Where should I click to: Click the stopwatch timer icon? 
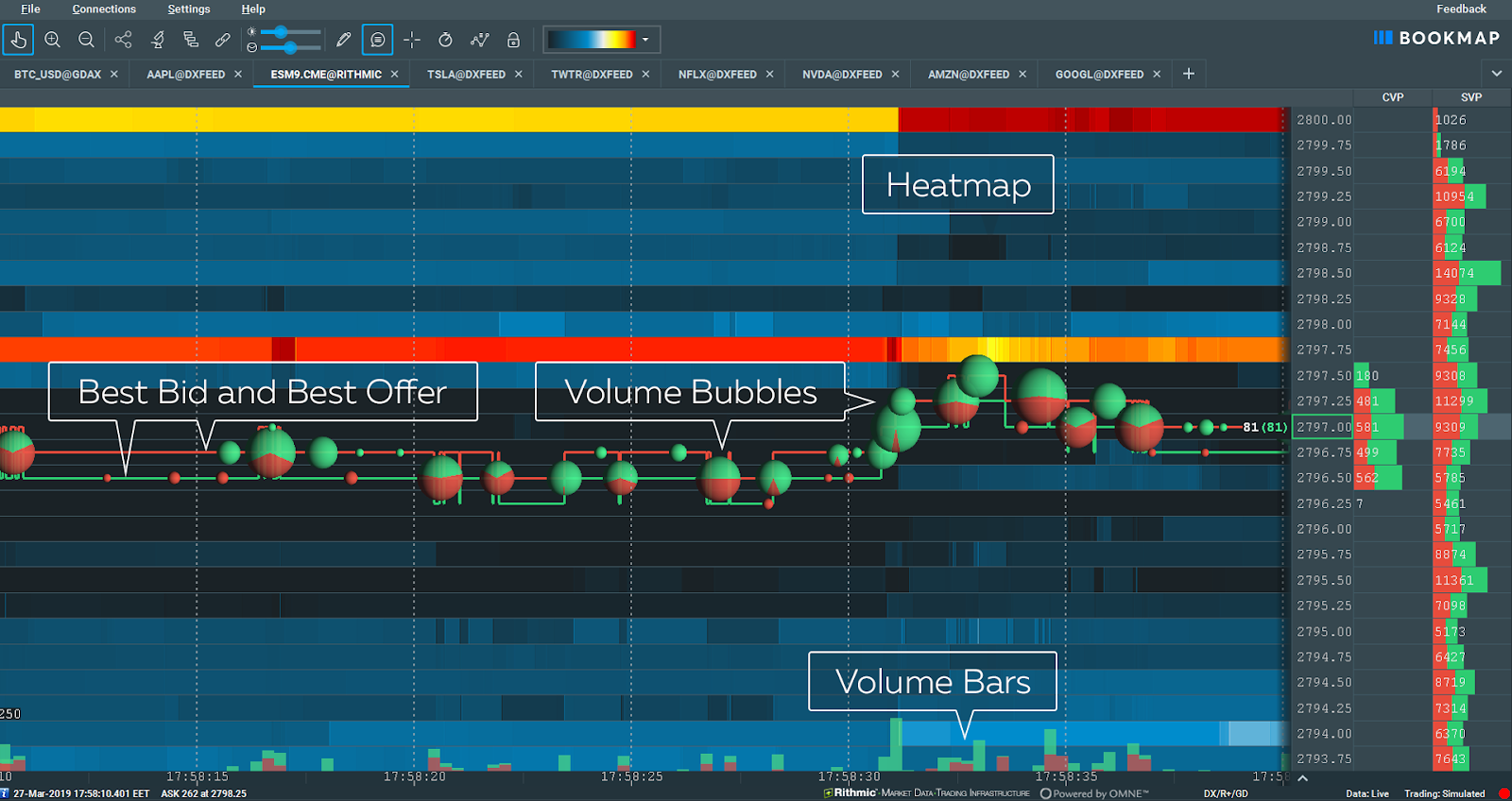click(445, 40)
